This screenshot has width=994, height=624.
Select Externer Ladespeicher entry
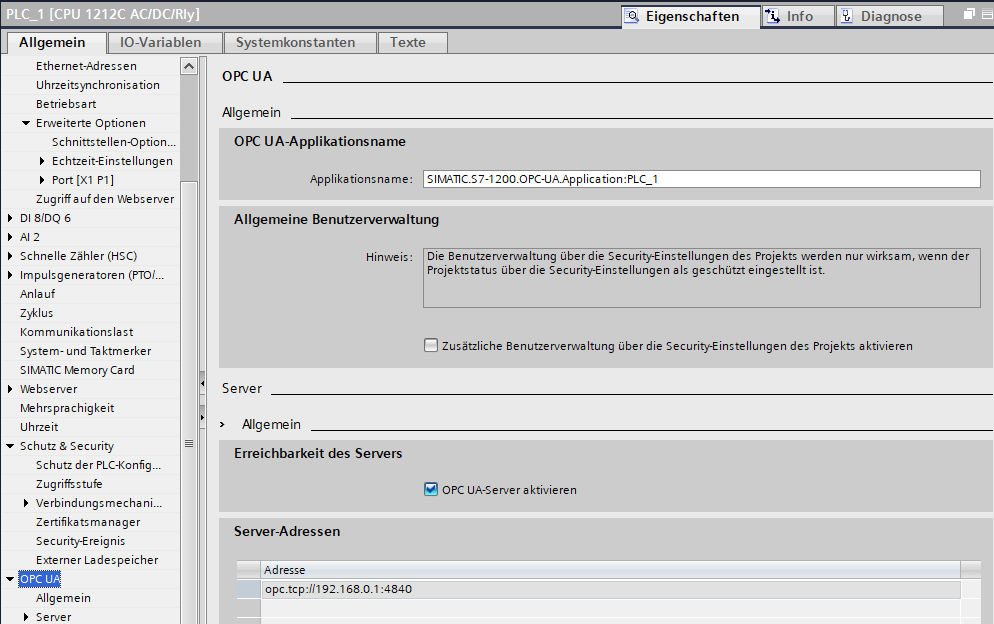pyautogui.click(x=97, y=561)
